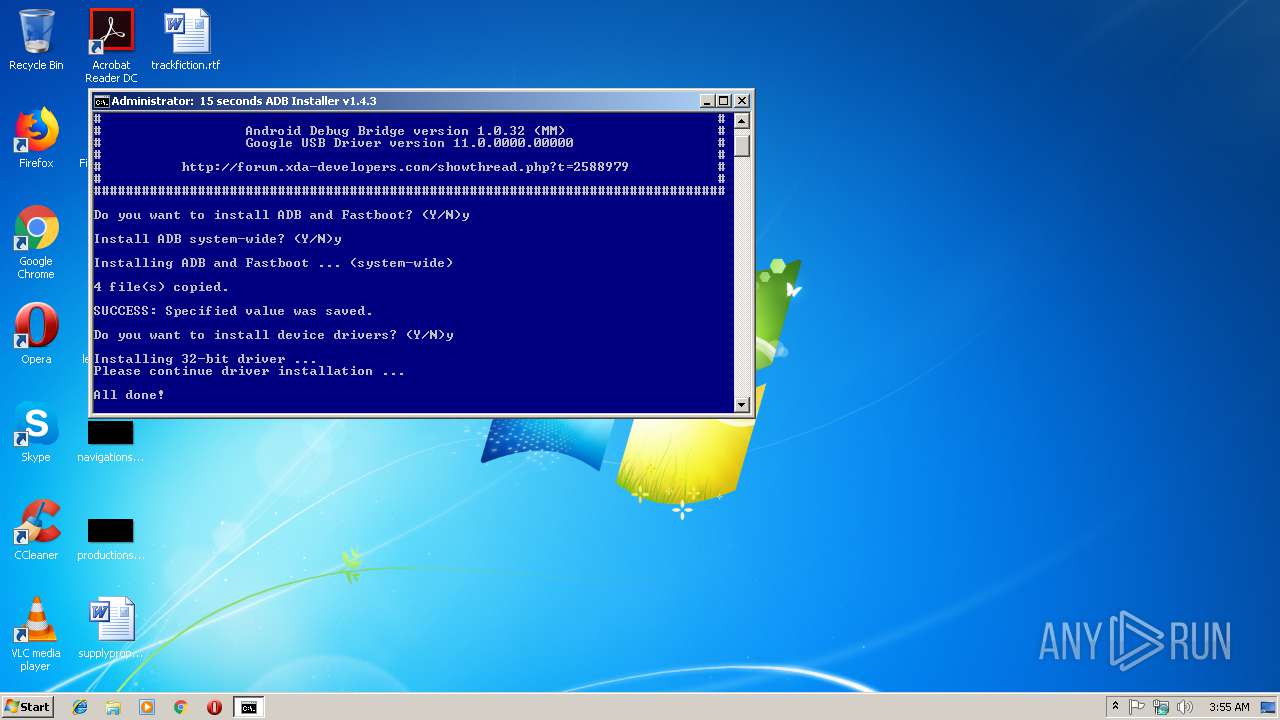This screenshot has width=1280, height=720.
Task: Click 'Android Debug Bridge version 1.0.32' text
Action: click(405, 131)
